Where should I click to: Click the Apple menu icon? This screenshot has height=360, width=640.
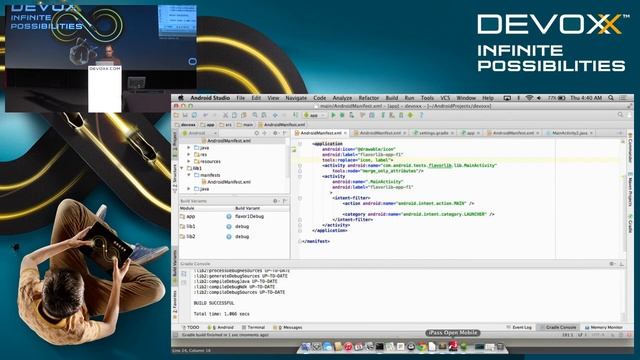click(x=181, y=98)
